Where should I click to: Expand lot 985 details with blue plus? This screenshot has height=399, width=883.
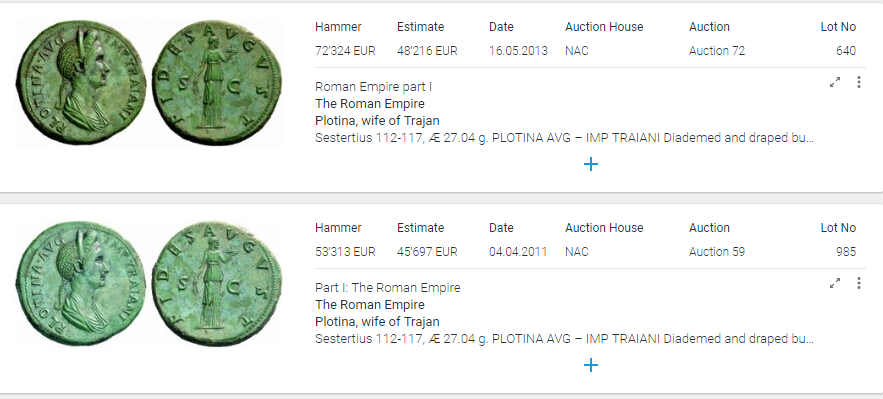[x=591, y=365]
